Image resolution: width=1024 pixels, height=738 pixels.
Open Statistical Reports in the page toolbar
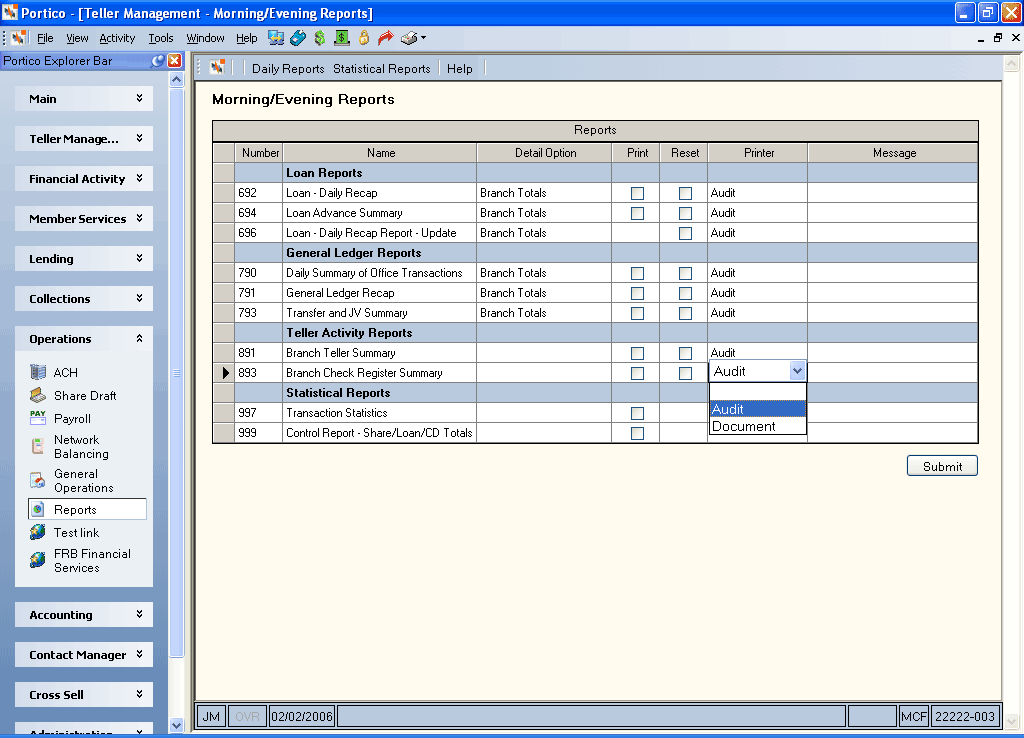coord(381,69)
